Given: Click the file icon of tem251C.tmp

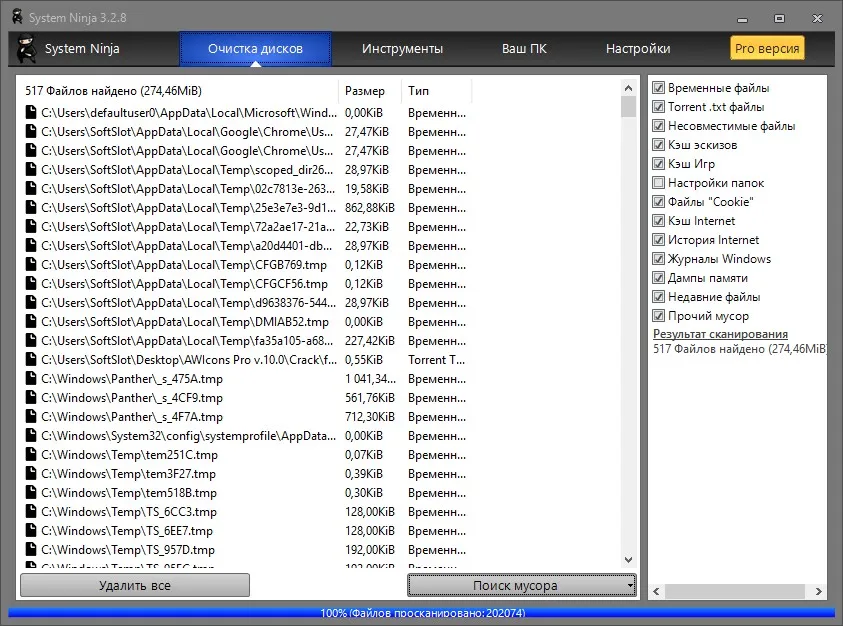Looking at the screenshot, I should tap(31, 454).
